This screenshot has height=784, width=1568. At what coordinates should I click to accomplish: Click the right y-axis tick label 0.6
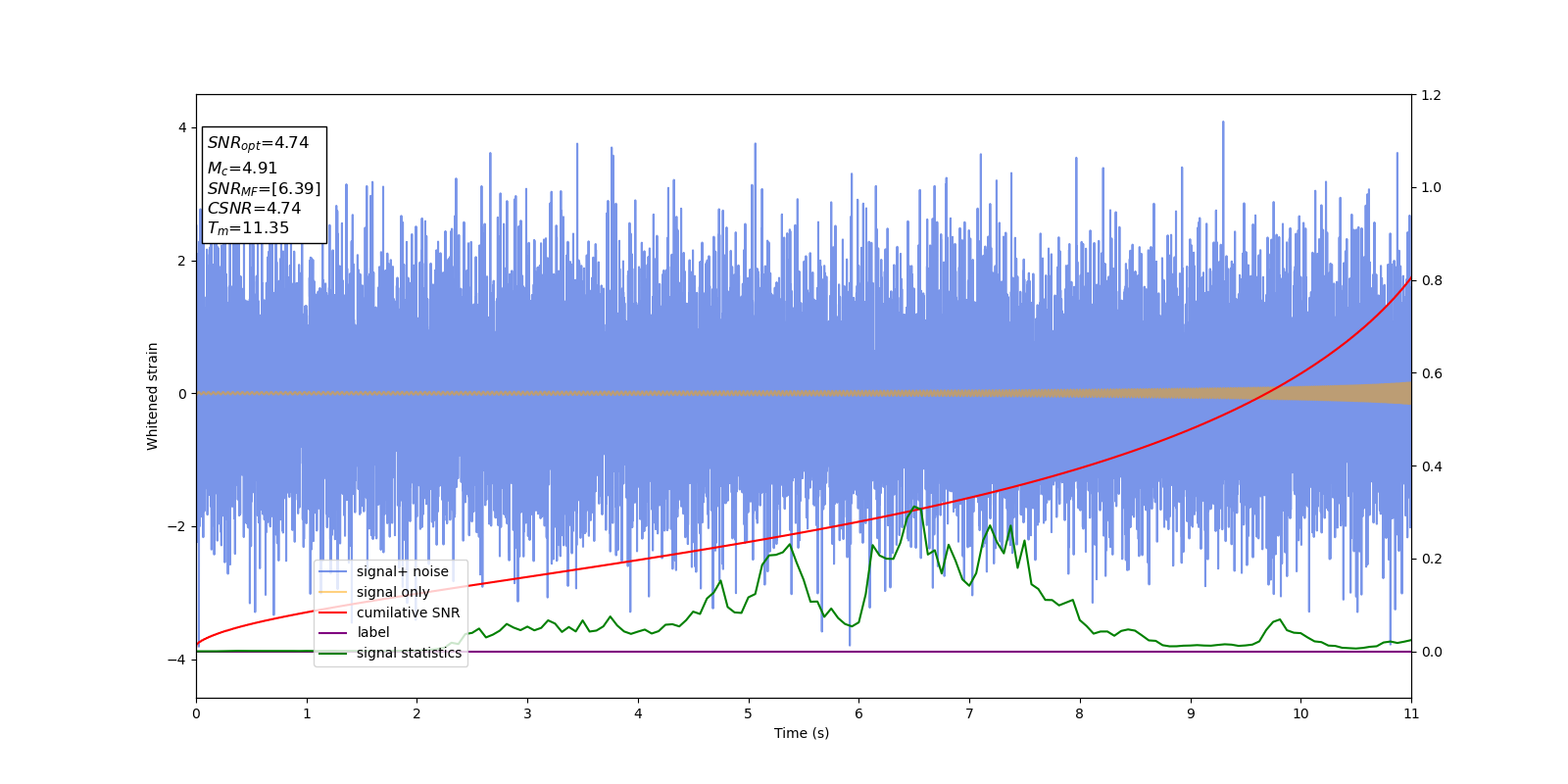pos(1431,373)
